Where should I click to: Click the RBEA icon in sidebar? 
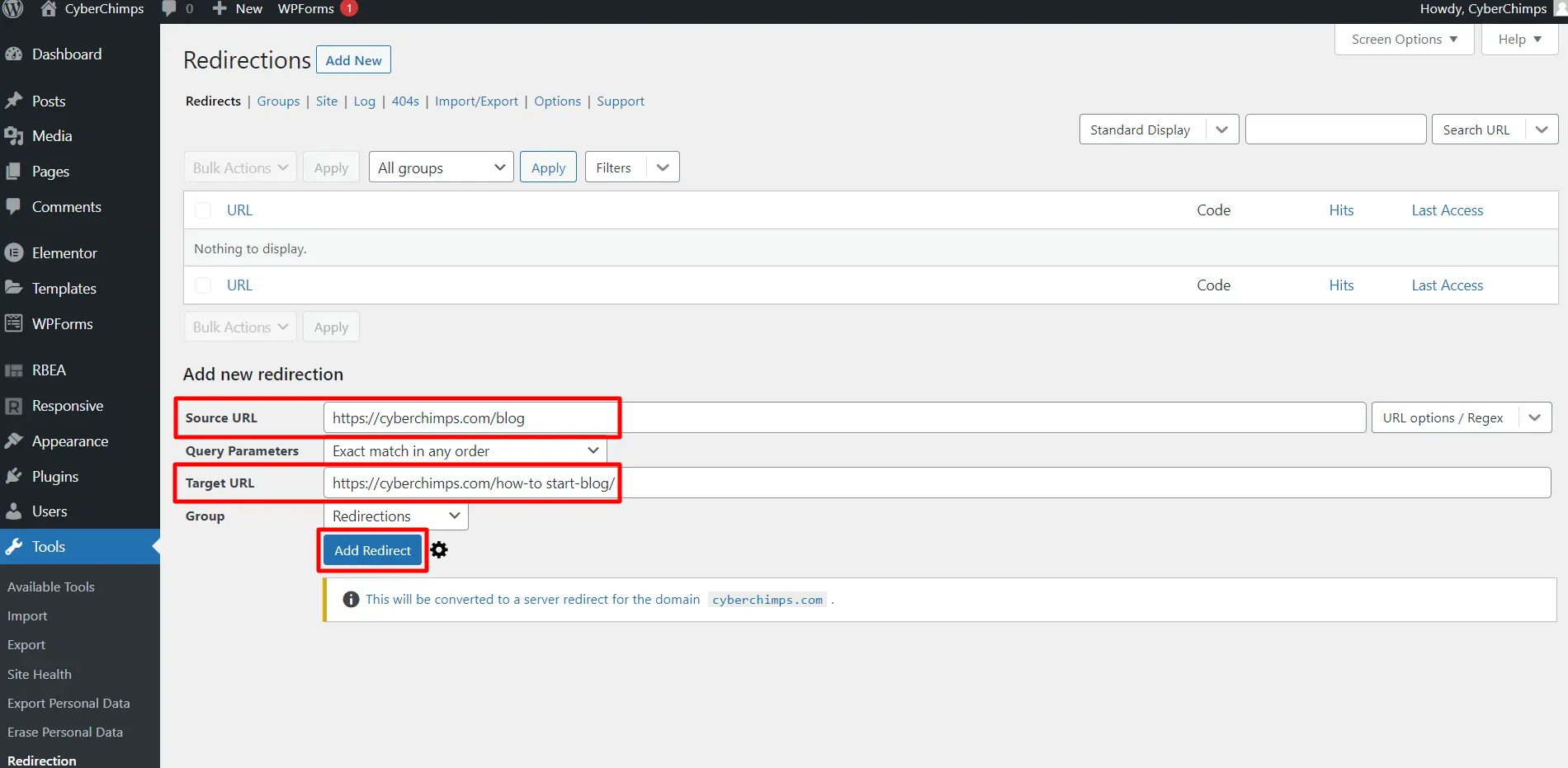click(13, 370)
